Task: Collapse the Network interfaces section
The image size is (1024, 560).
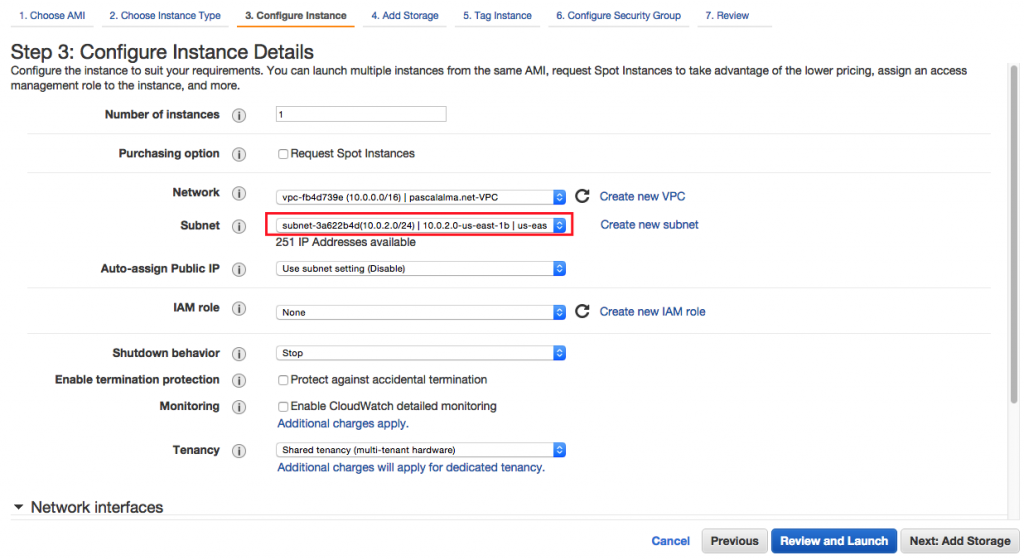Action: coord(18,508)
